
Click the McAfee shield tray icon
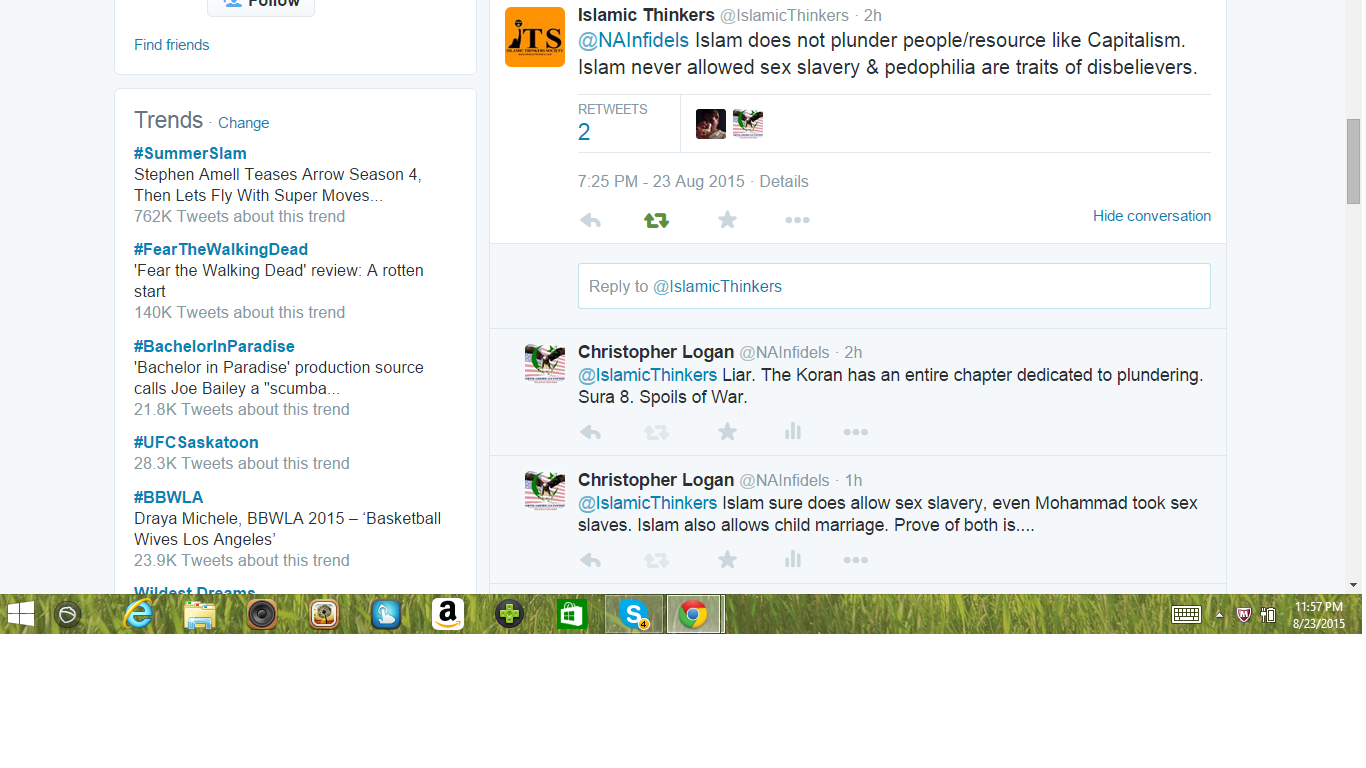click(x=1245, y=615)
